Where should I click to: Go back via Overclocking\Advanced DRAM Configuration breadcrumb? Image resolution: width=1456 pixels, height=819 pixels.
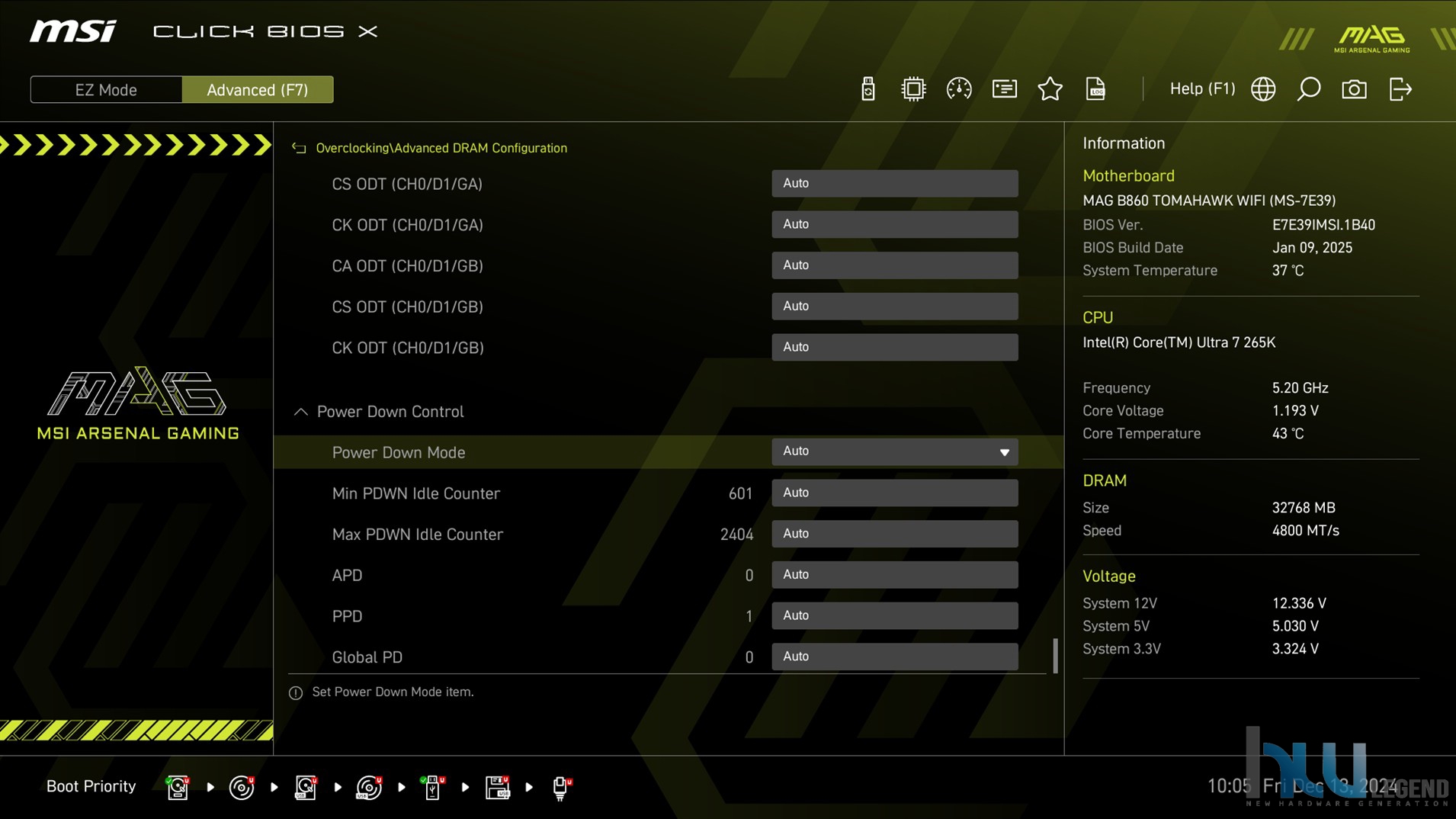click(441, 148)
